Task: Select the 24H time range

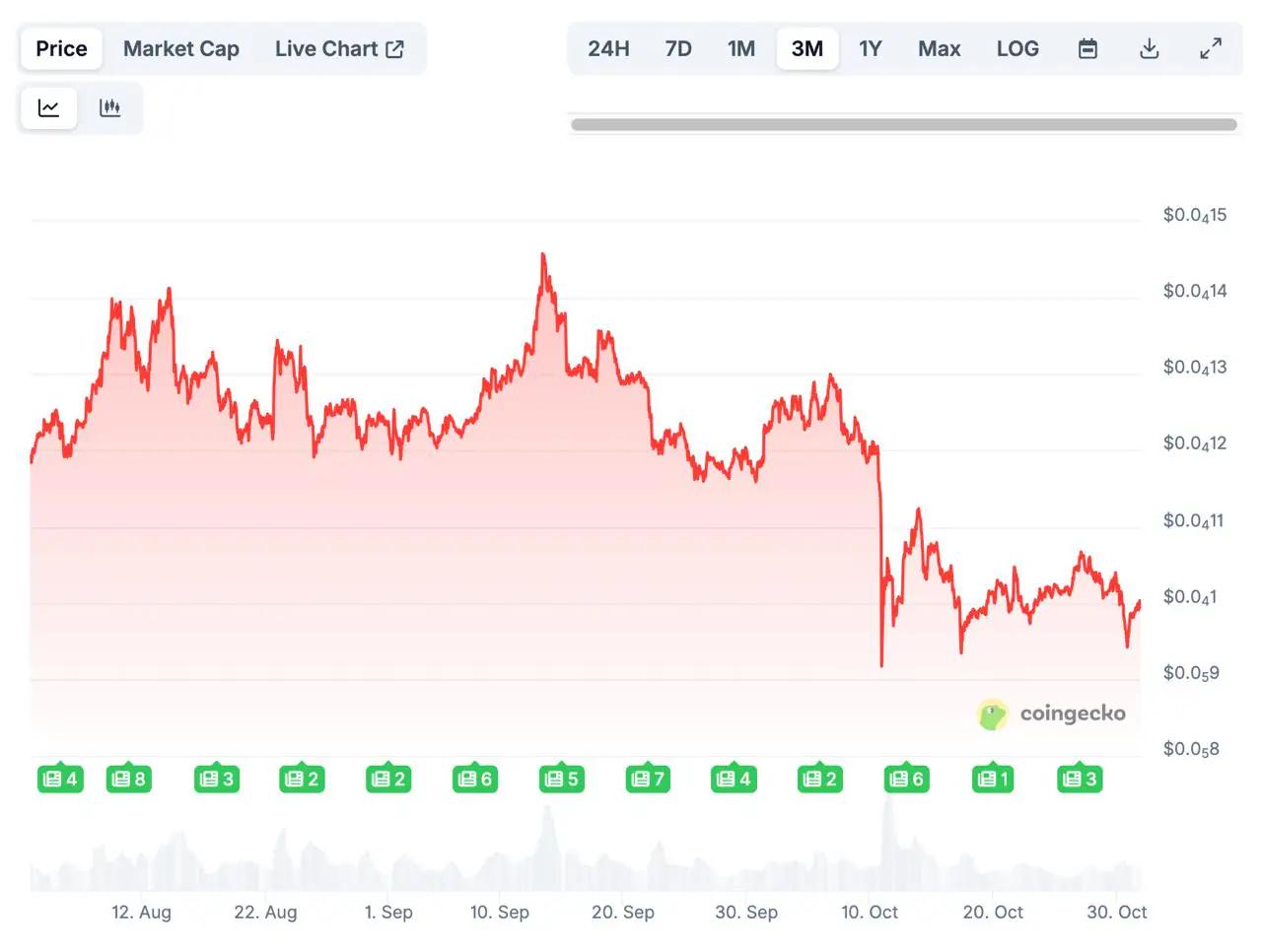Action: (608, 48)
